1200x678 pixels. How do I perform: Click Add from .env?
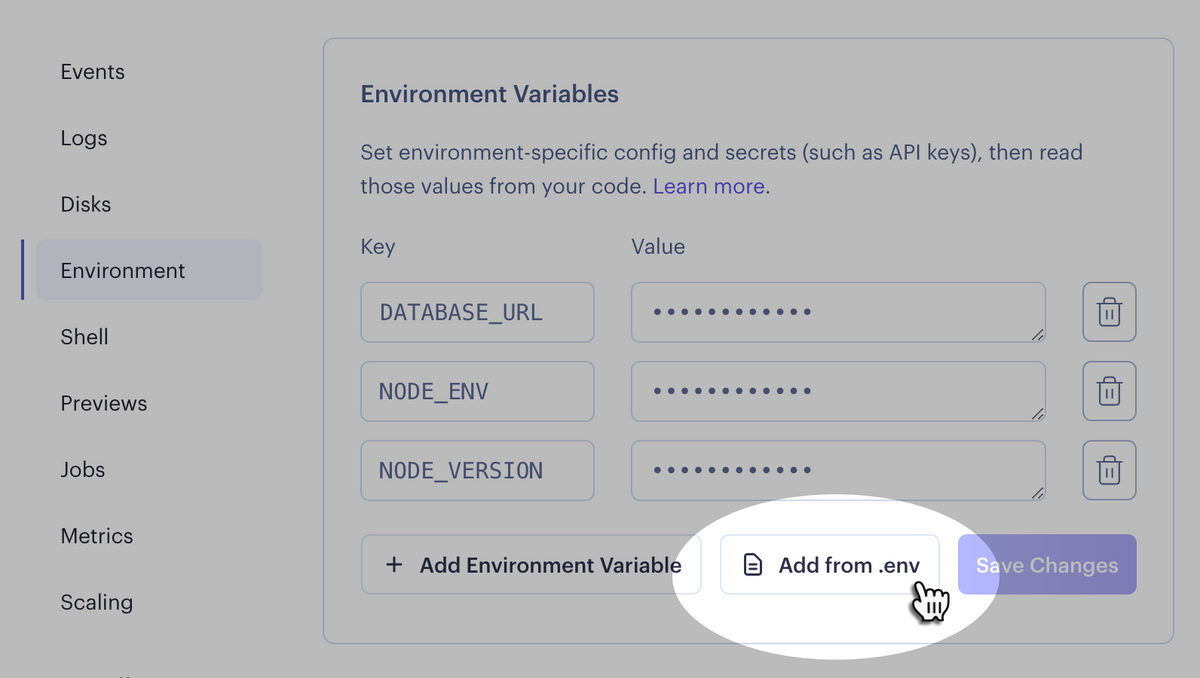pos(830,564)
